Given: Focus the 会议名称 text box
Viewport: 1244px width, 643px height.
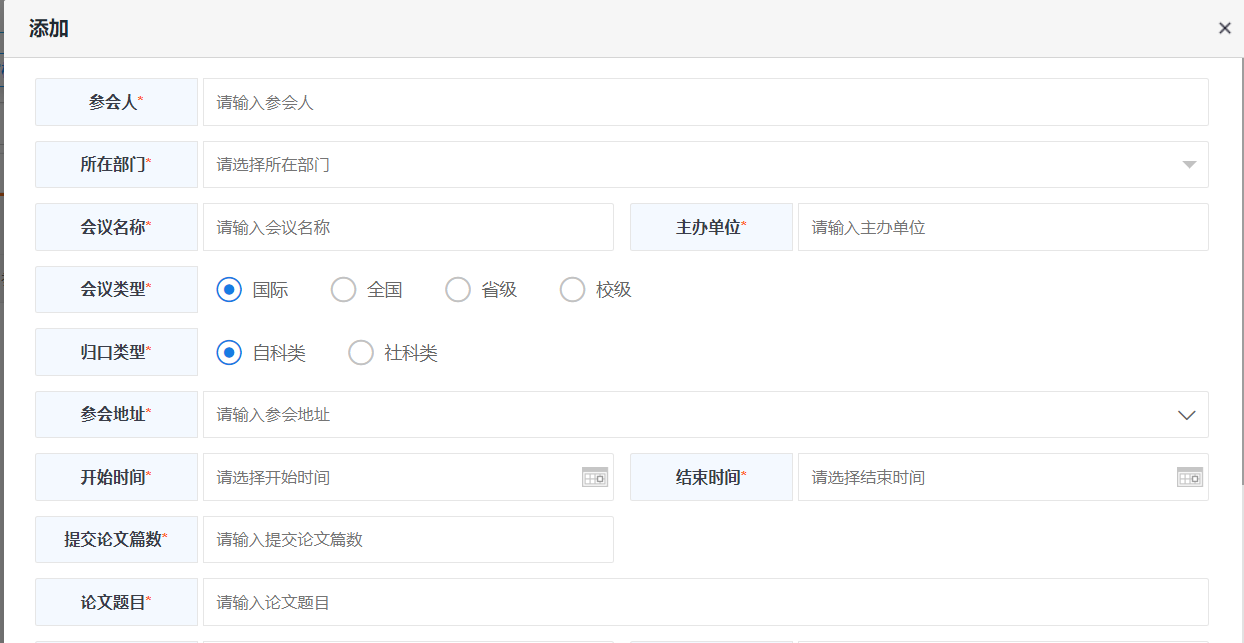Looking at the screenshot, I should coord(408,227).
